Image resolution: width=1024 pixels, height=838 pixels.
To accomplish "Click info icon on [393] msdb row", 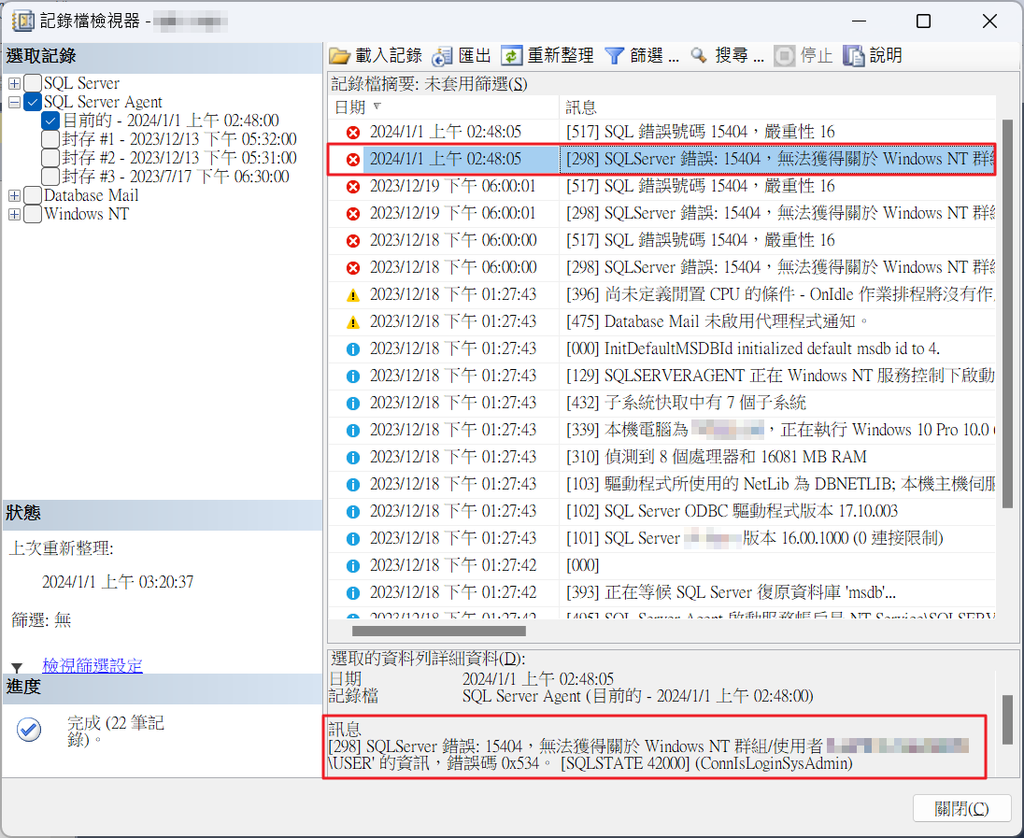I will pyautogui.click(x=353, y=593).
